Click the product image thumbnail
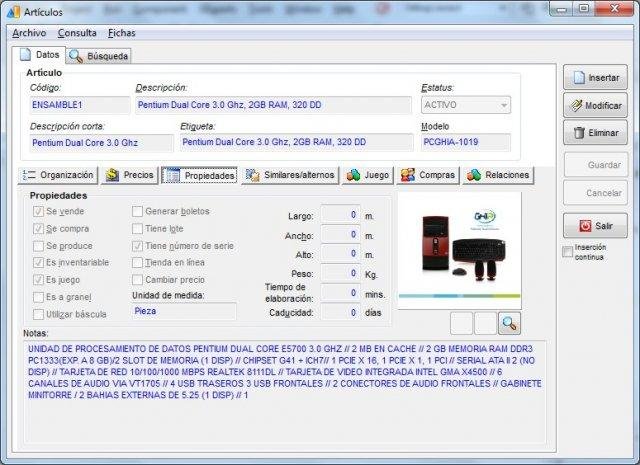640x465 pixels. 459,250
